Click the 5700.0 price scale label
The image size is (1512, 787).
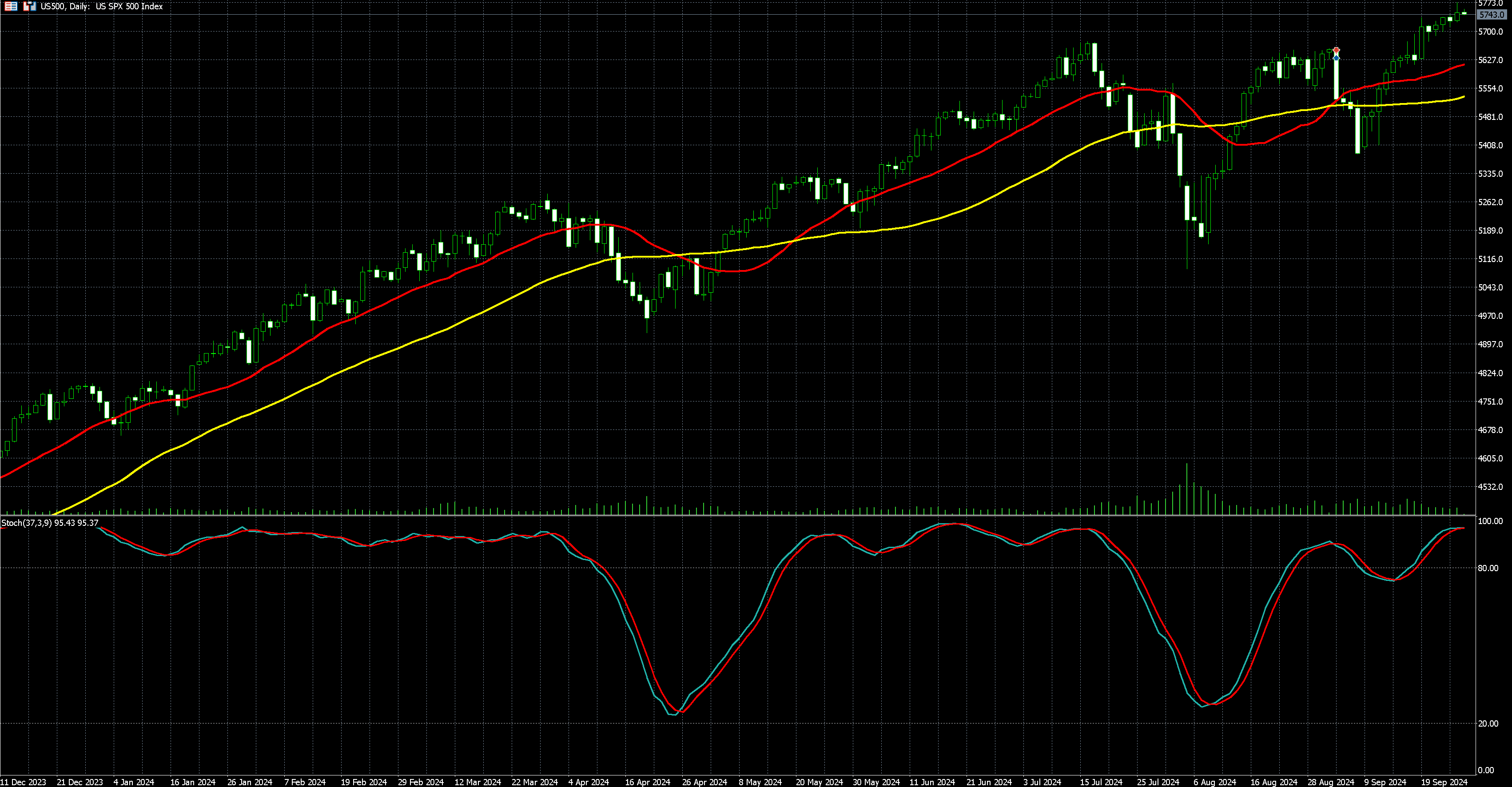coord(1491,32)
